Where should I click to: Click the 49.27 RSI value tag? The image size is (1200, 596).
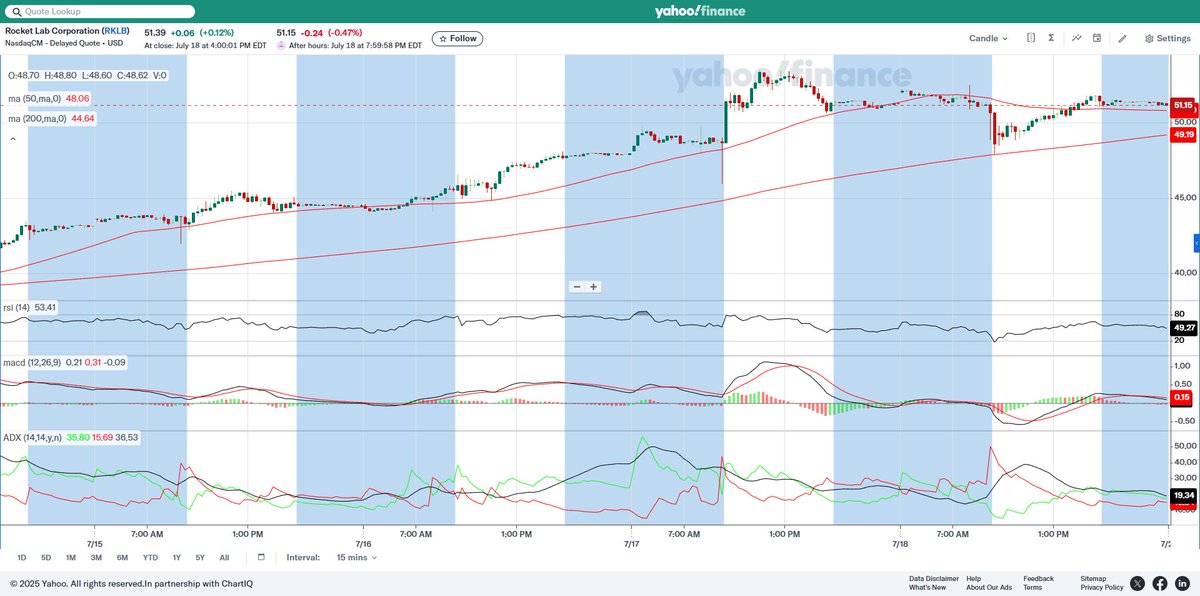[x=1183, y=327]
